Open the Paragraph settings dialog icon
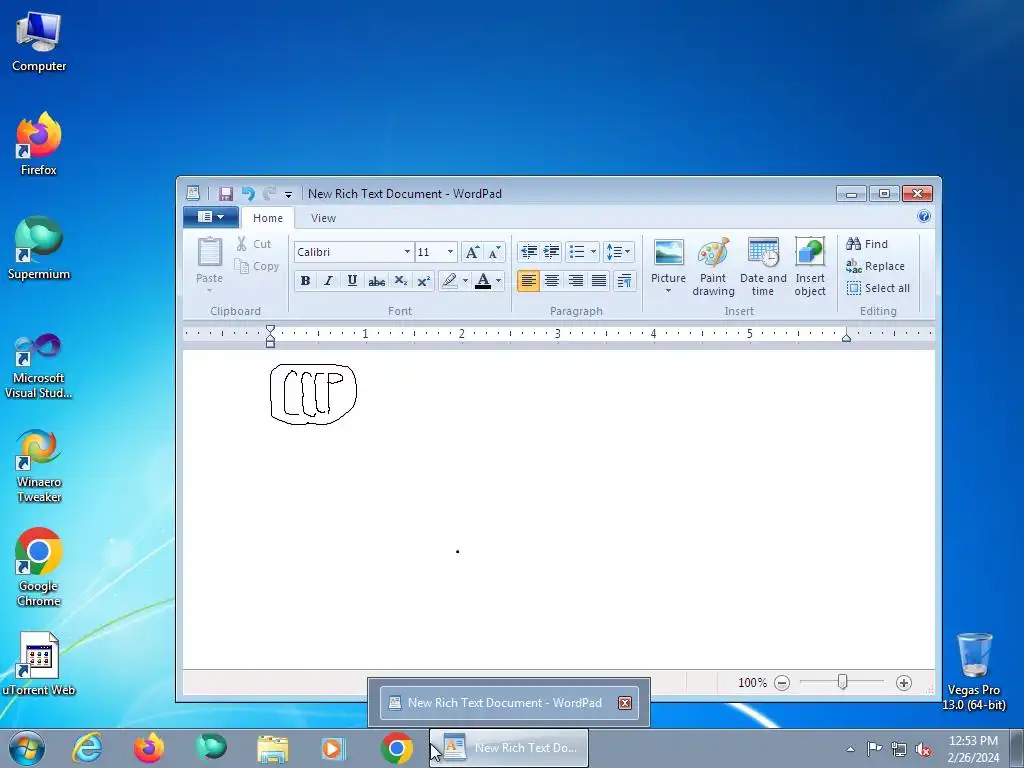 (625, 281)
